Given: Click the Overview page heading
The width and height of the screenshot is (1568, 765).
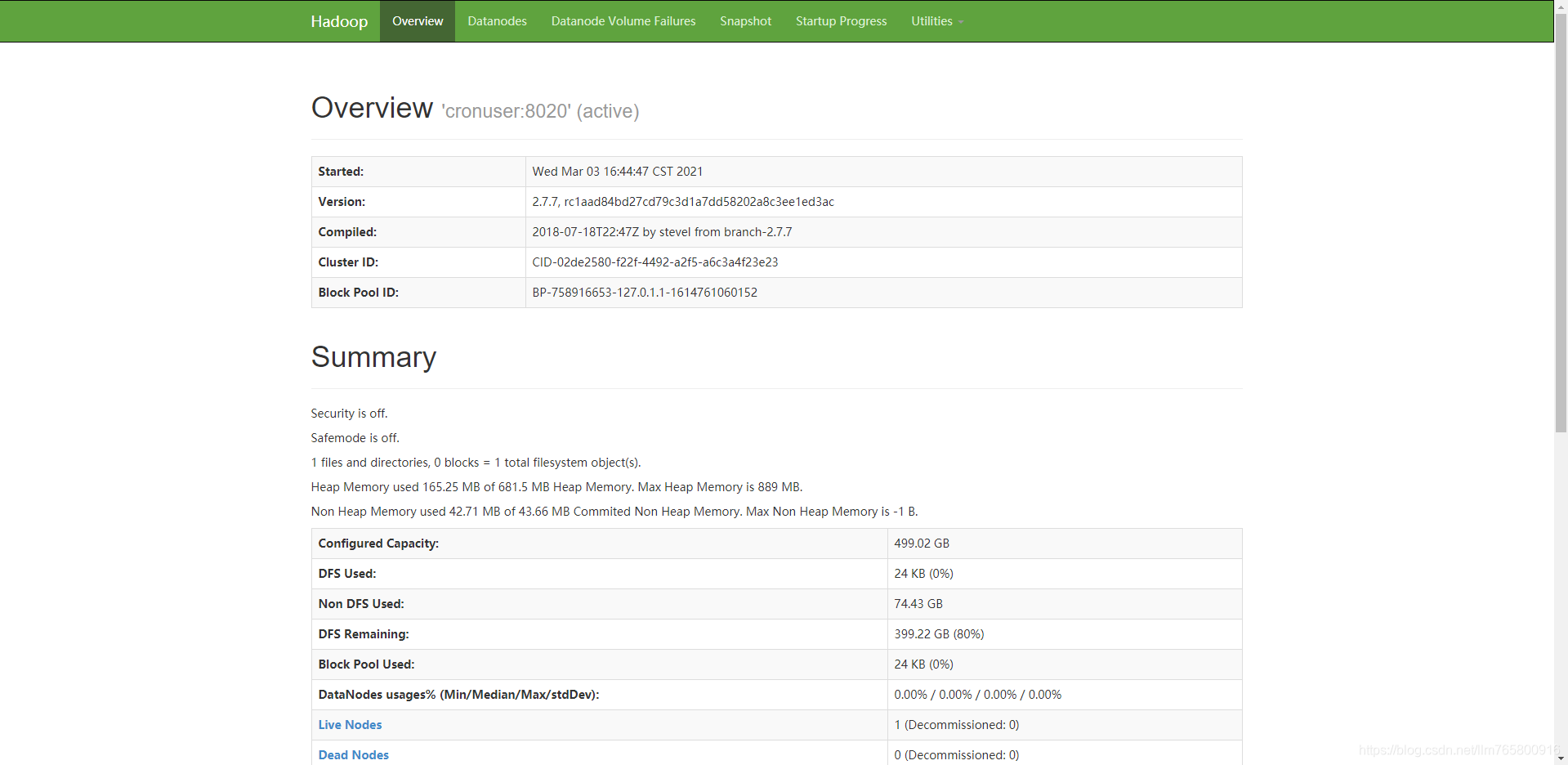Looking at the screenshot, I should (x=372, y=108).
